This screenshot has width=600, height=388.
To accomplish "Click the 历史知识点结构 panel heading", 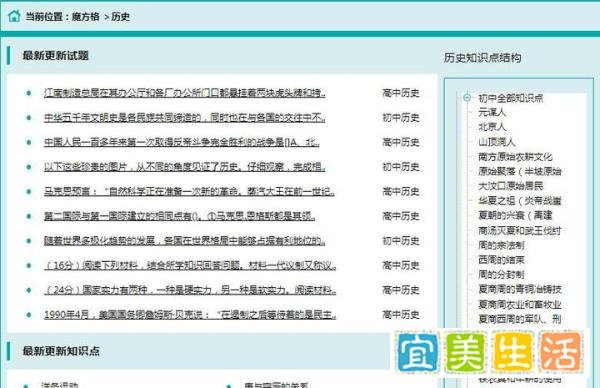I will [x=483, y=58].
